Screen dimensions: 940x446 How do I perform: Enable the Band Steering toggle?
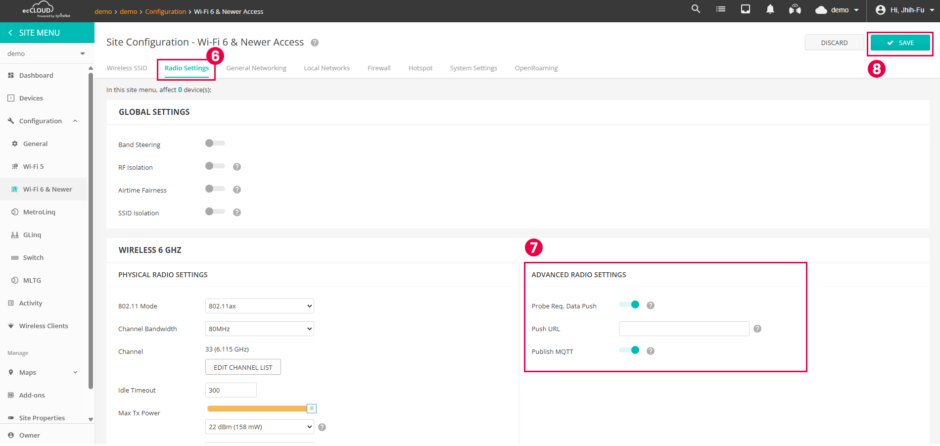point(214,143)
